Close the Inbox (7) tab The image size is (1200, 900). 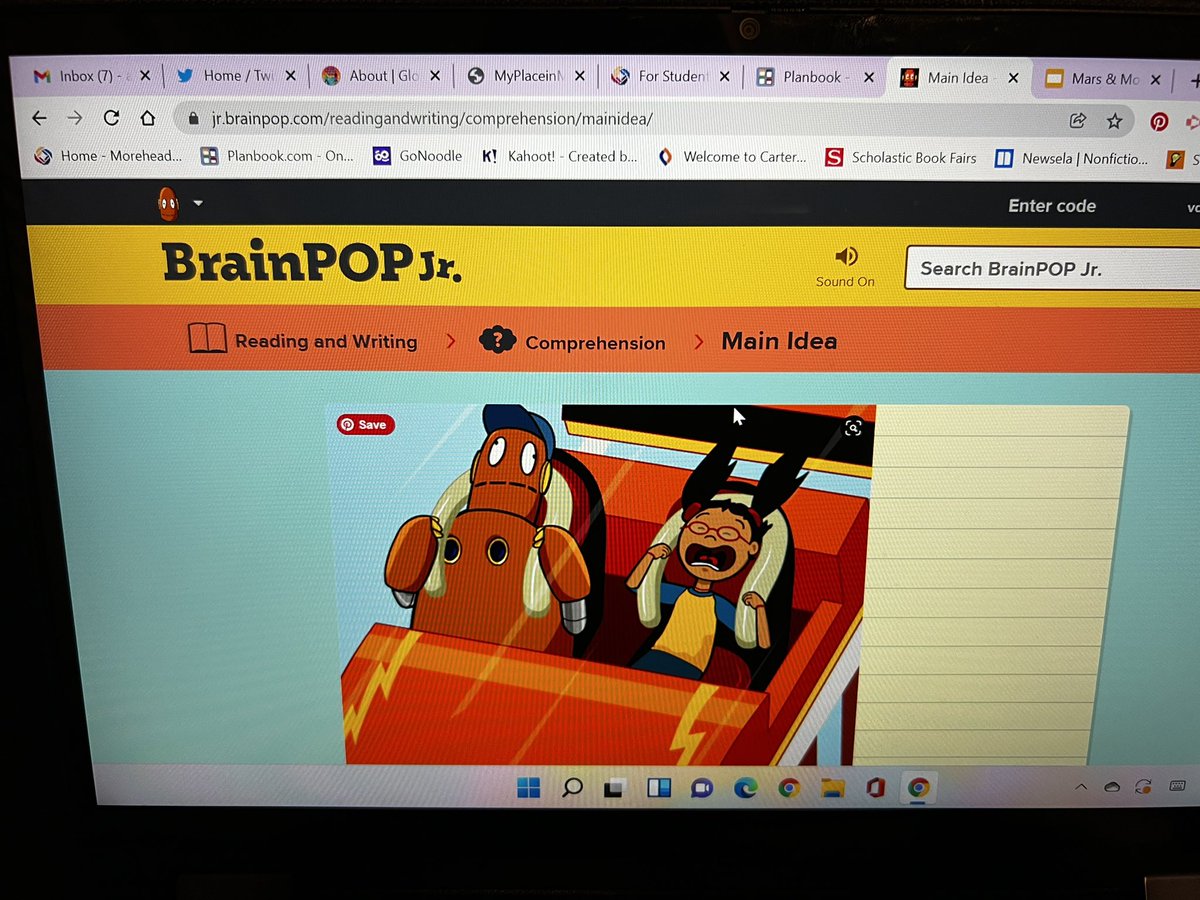coord(145,76)
